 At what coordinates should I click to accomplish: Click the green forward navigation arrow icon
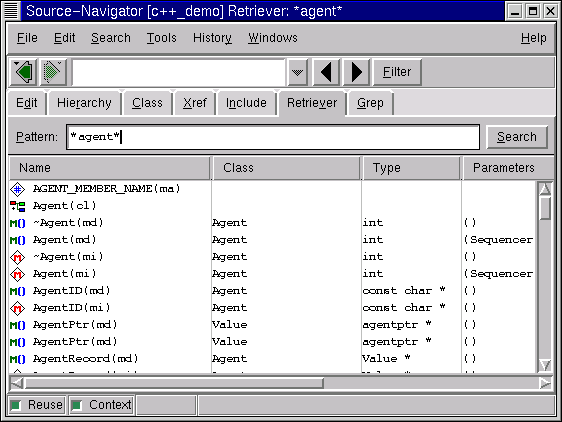coord(53,72)
